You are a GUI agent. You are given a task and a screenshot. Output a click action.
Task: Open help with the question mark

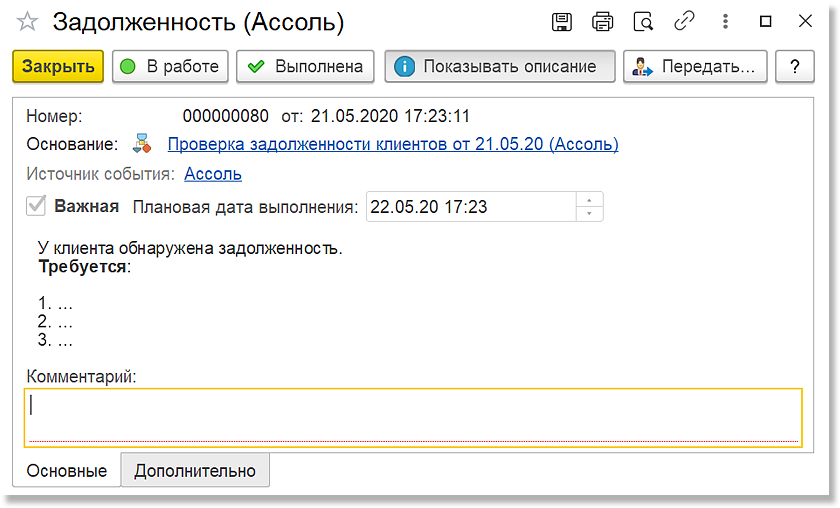[x=794, y=66]
